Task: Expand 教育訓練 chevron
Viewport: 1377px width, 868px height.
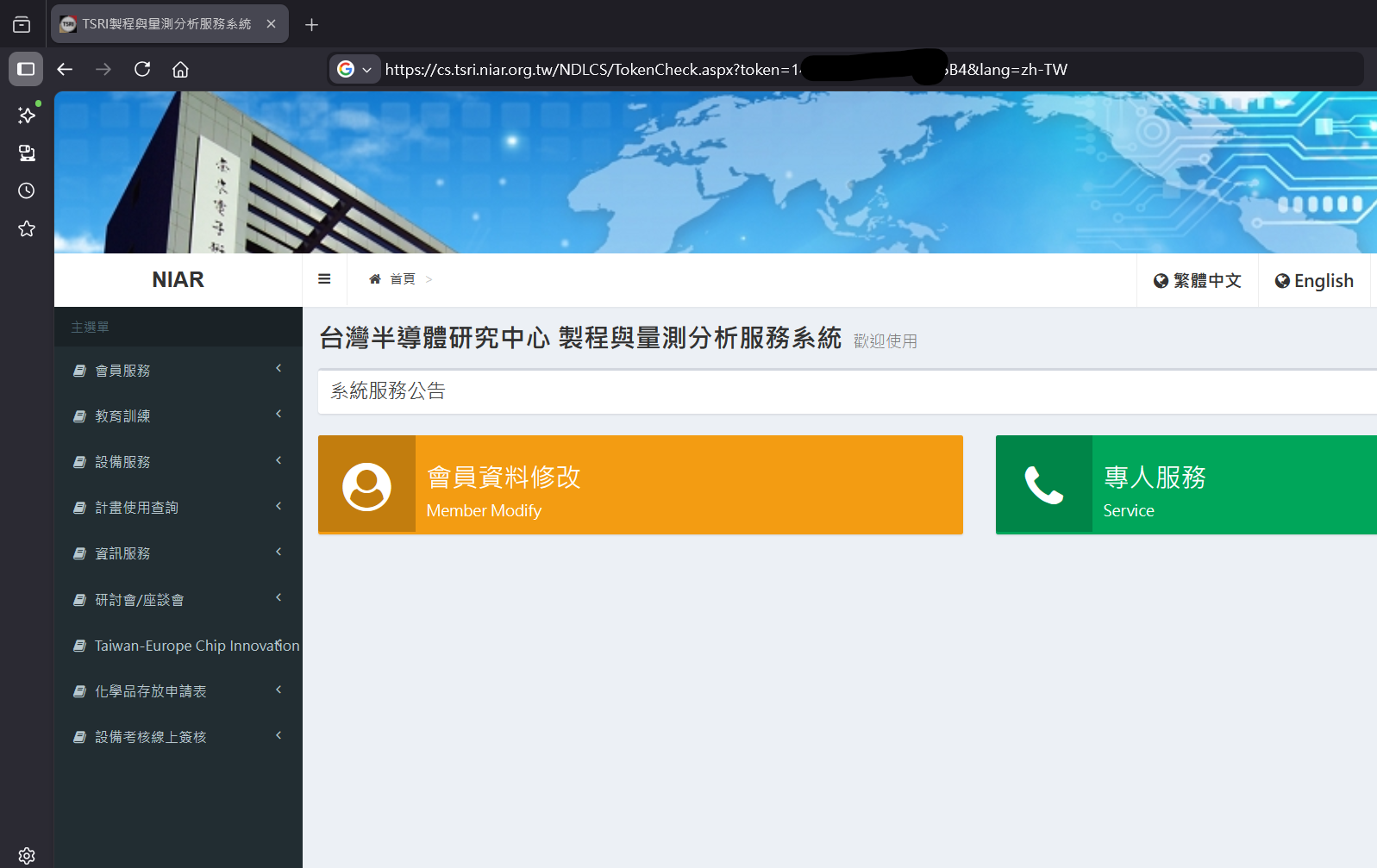Action: [279, 414]
